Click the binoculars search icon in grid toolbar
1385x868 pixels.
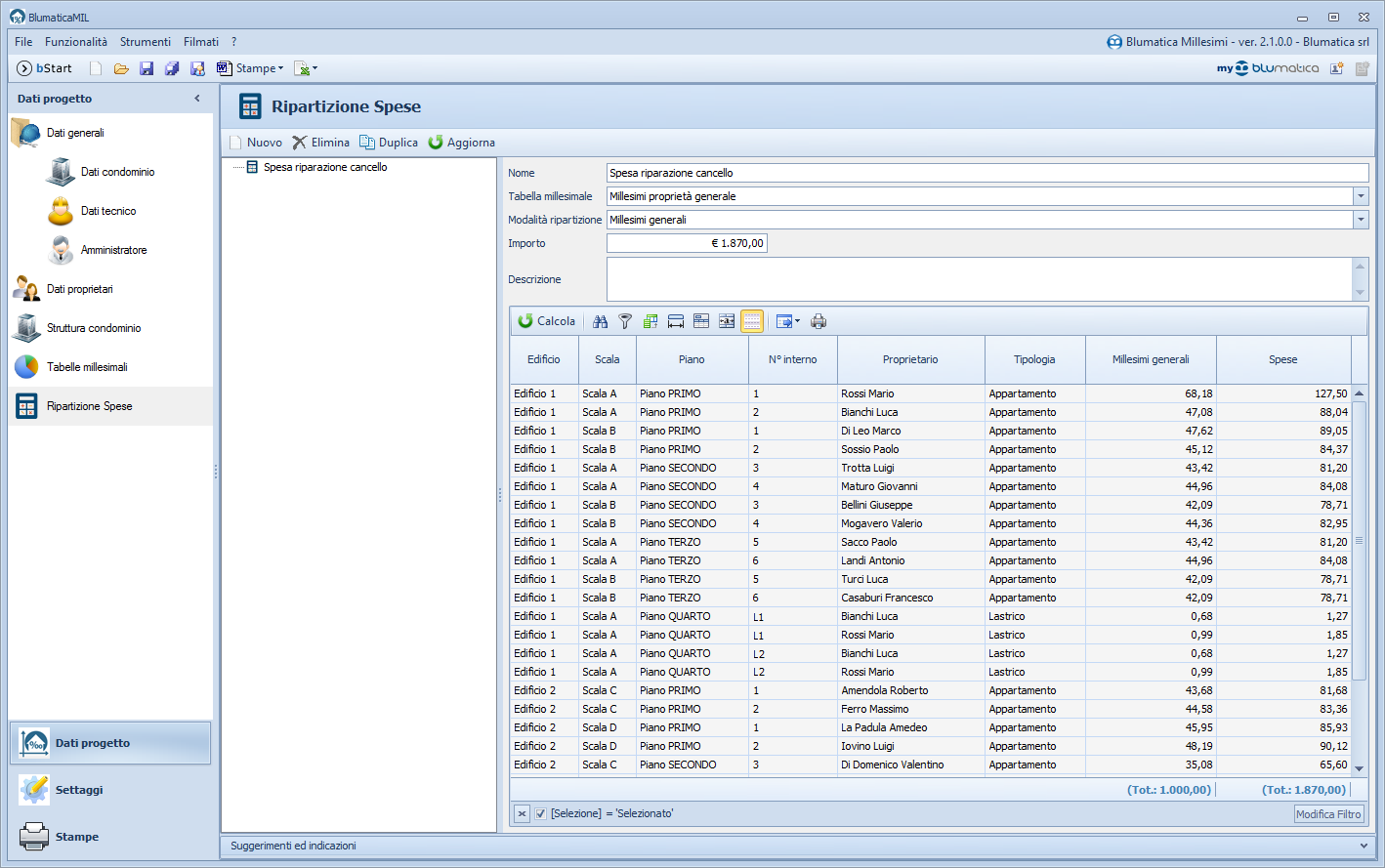point(600,321)
